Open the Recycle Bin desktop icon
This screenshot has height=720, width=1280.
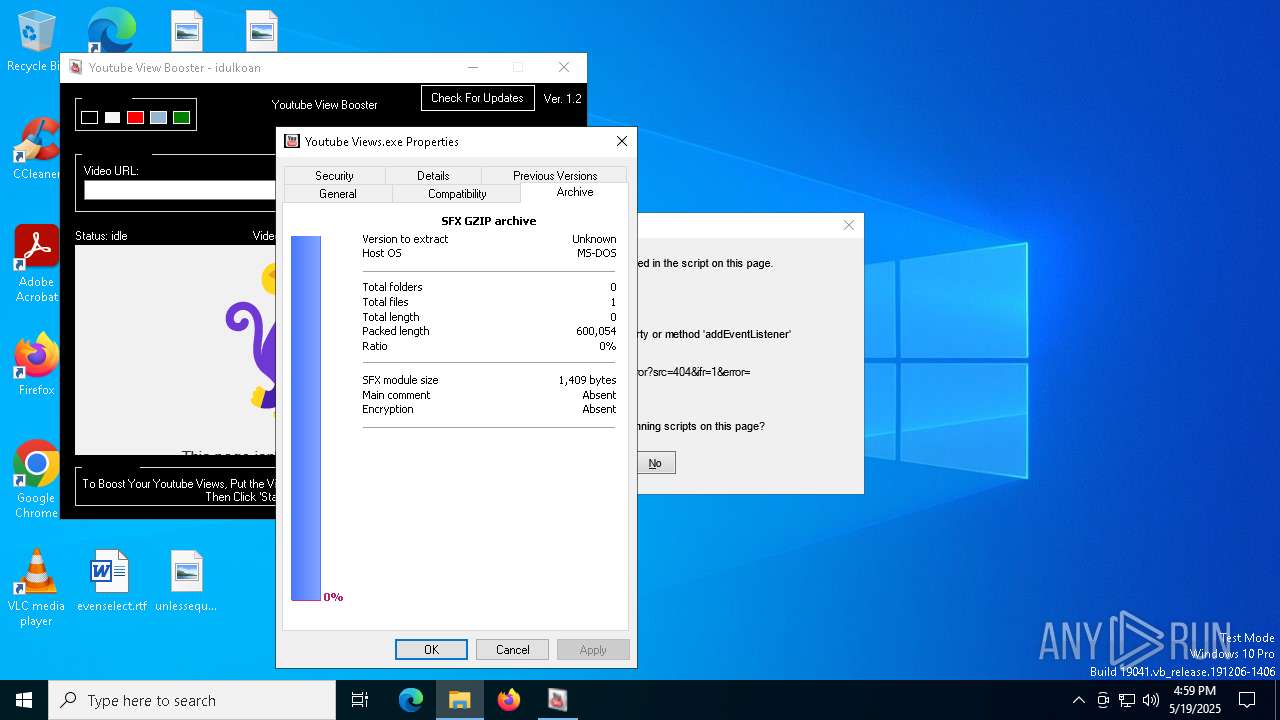click(36, 42)
